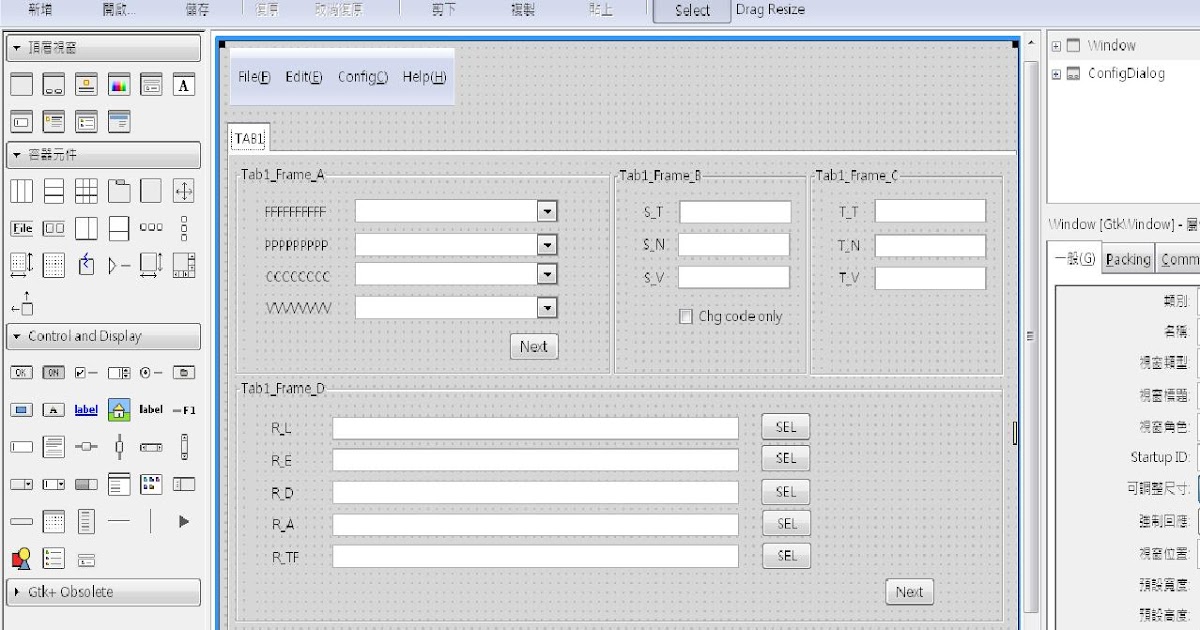Select the Menu Bar widget labeled File
The image size is (1200, 630).
22,228
